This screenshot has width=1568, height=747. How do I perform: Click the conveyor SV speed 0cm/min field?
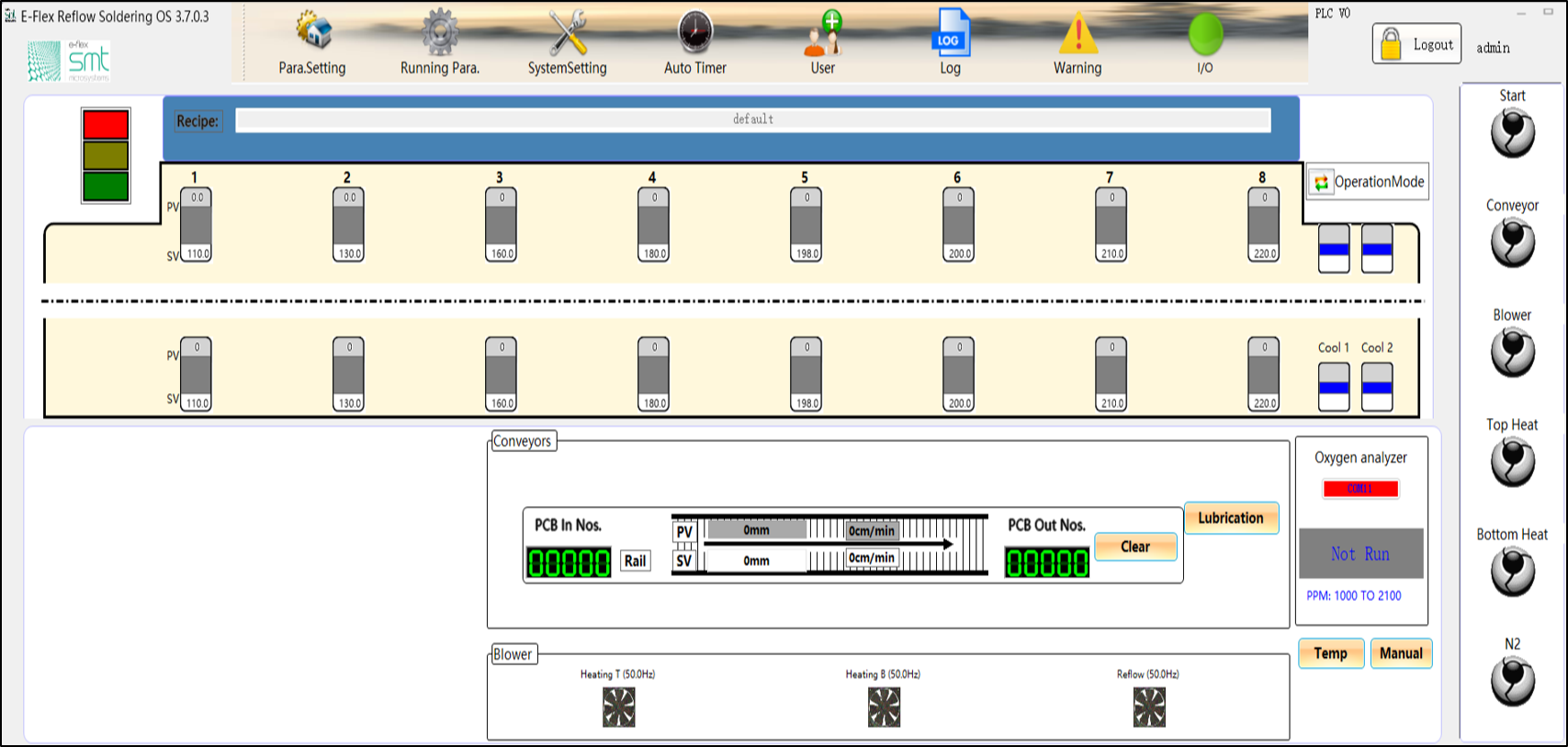pos(871,558)
